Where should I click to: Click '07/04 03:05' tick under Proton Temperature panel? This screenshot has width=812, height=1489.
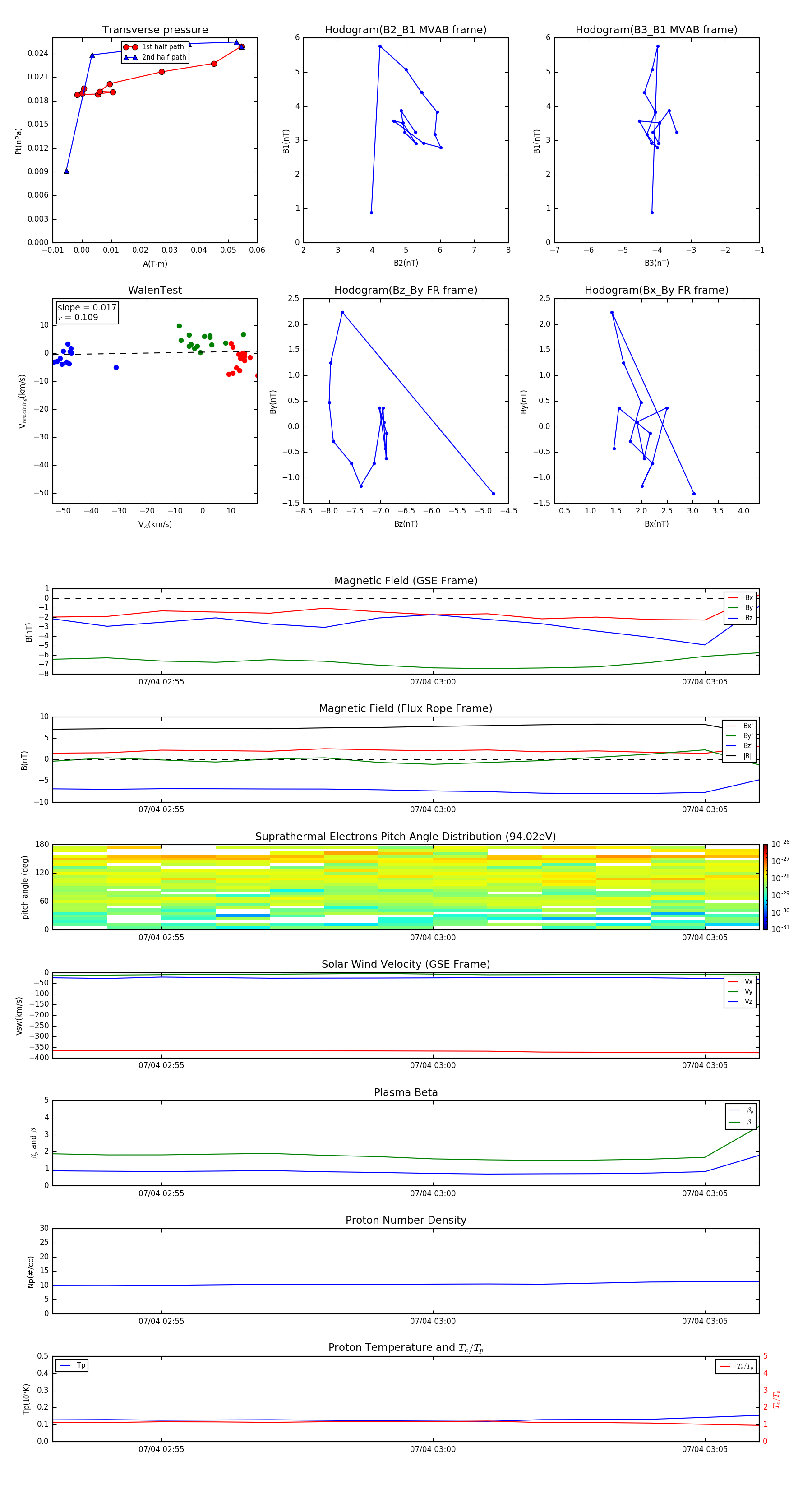coord(705,1449)
